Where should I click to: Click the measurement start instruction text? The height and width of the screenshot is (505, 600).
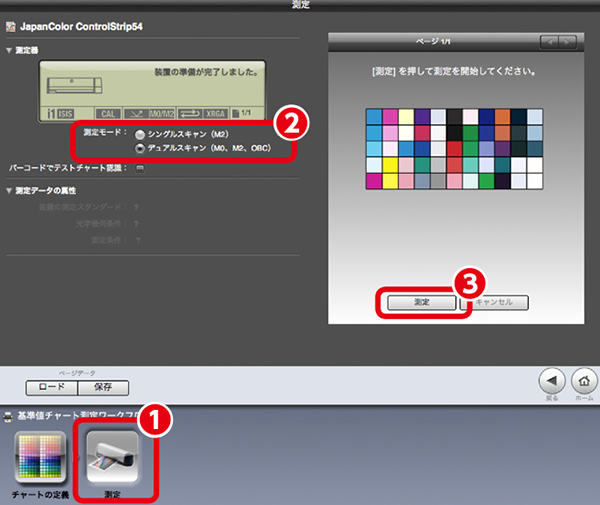click(454, 71)
